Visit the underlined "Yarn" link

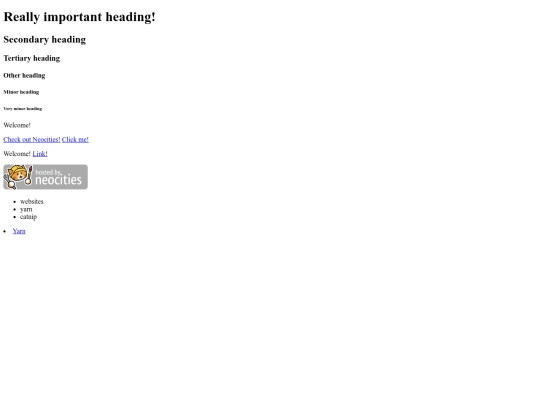(19, 231)
